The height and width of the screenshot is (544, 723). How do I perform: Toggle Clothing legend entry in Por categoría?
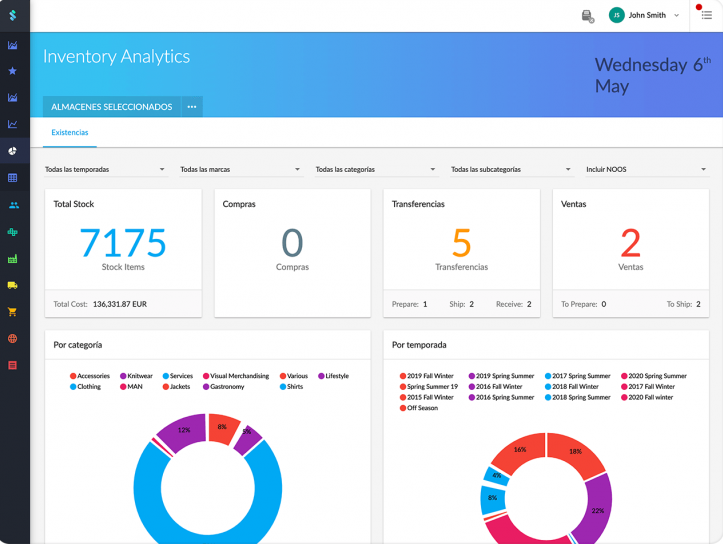[84, 386]
